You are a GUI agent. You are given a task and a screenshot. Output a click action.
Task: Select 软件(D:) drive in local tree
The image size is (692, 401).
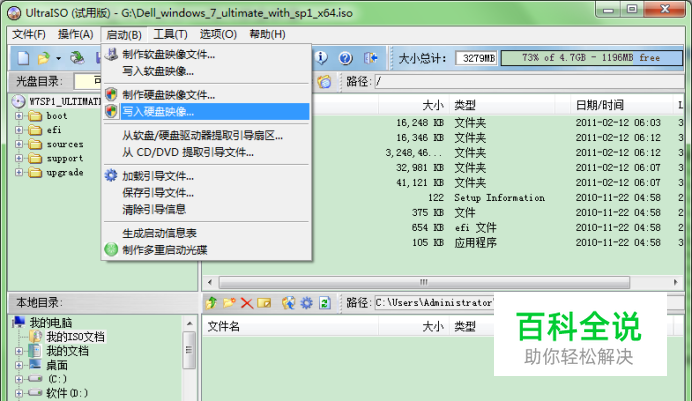67,393
